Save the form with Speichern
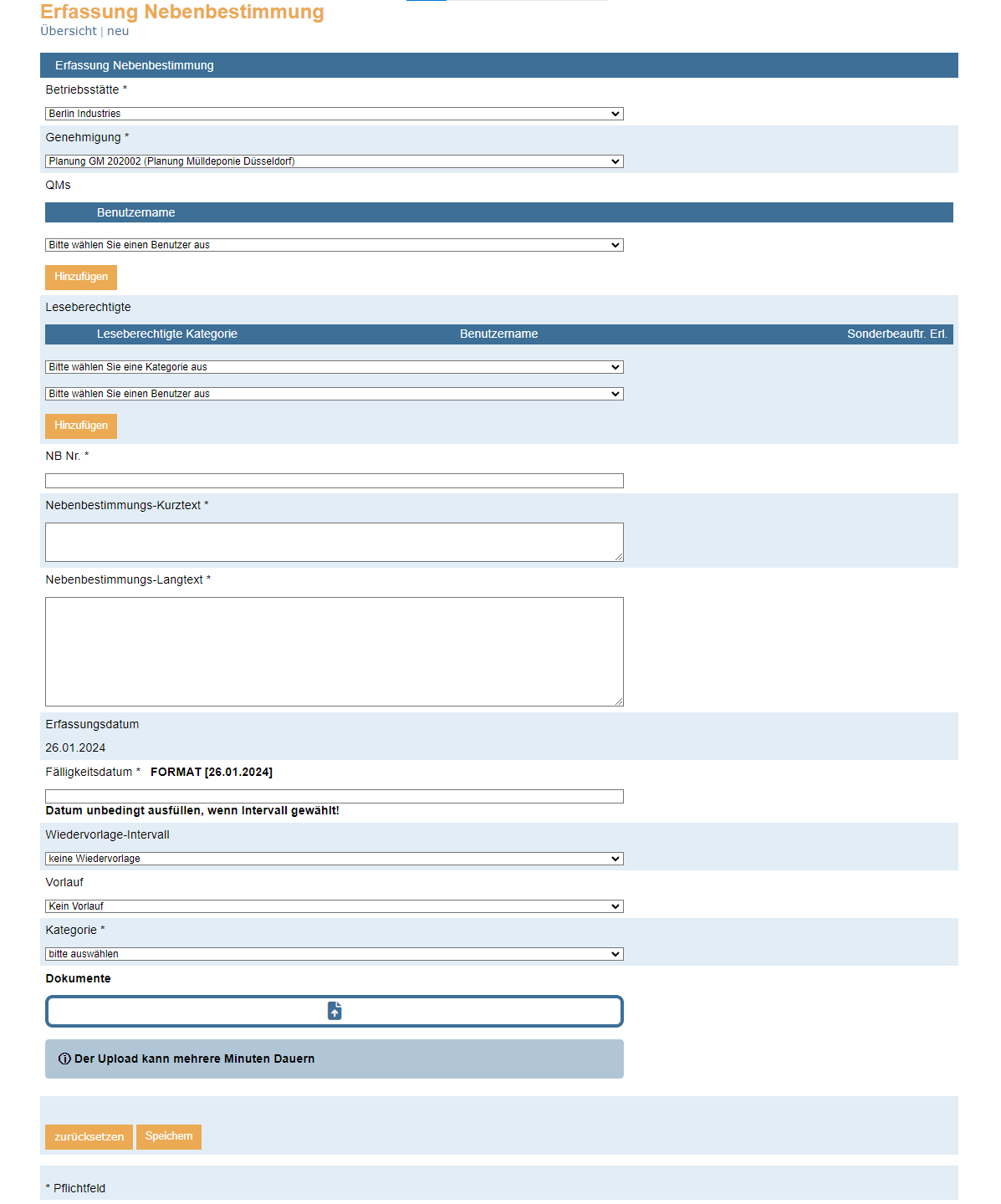Screen dimensions: 1001x1204 169,1136
